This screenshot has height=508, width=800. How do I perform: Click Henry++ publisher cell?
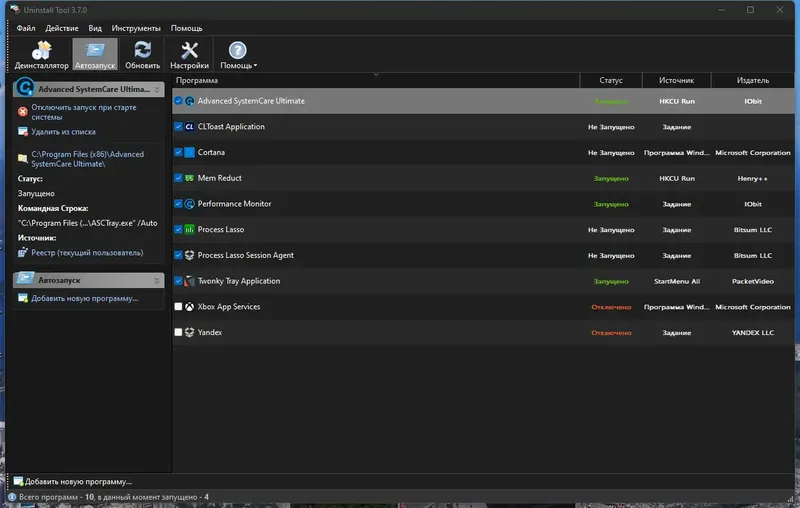click(x=753, y=179)
